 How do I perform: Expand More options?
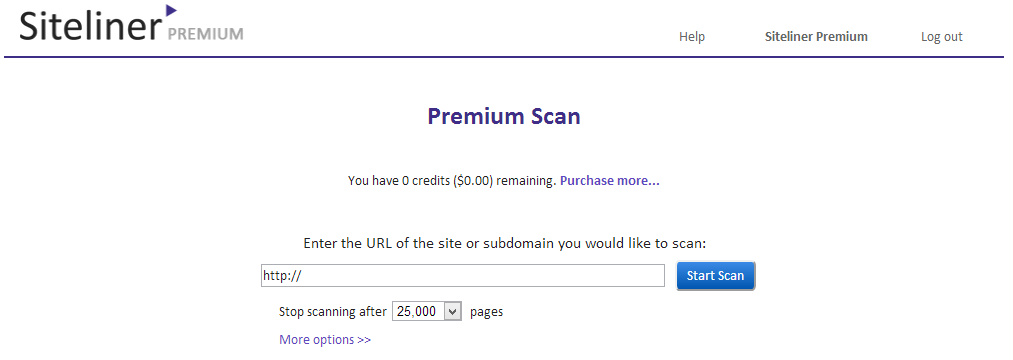pos(325,339)
